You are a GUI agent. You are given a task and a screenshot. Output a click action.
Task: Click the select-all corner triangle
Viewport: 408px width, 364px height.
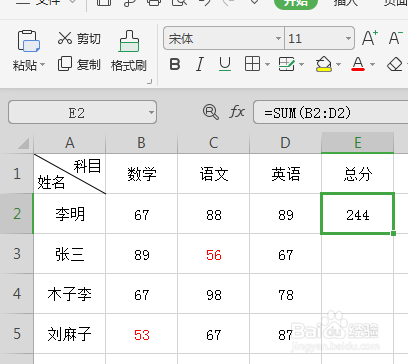pyautogui.click(x=23, y=143)
